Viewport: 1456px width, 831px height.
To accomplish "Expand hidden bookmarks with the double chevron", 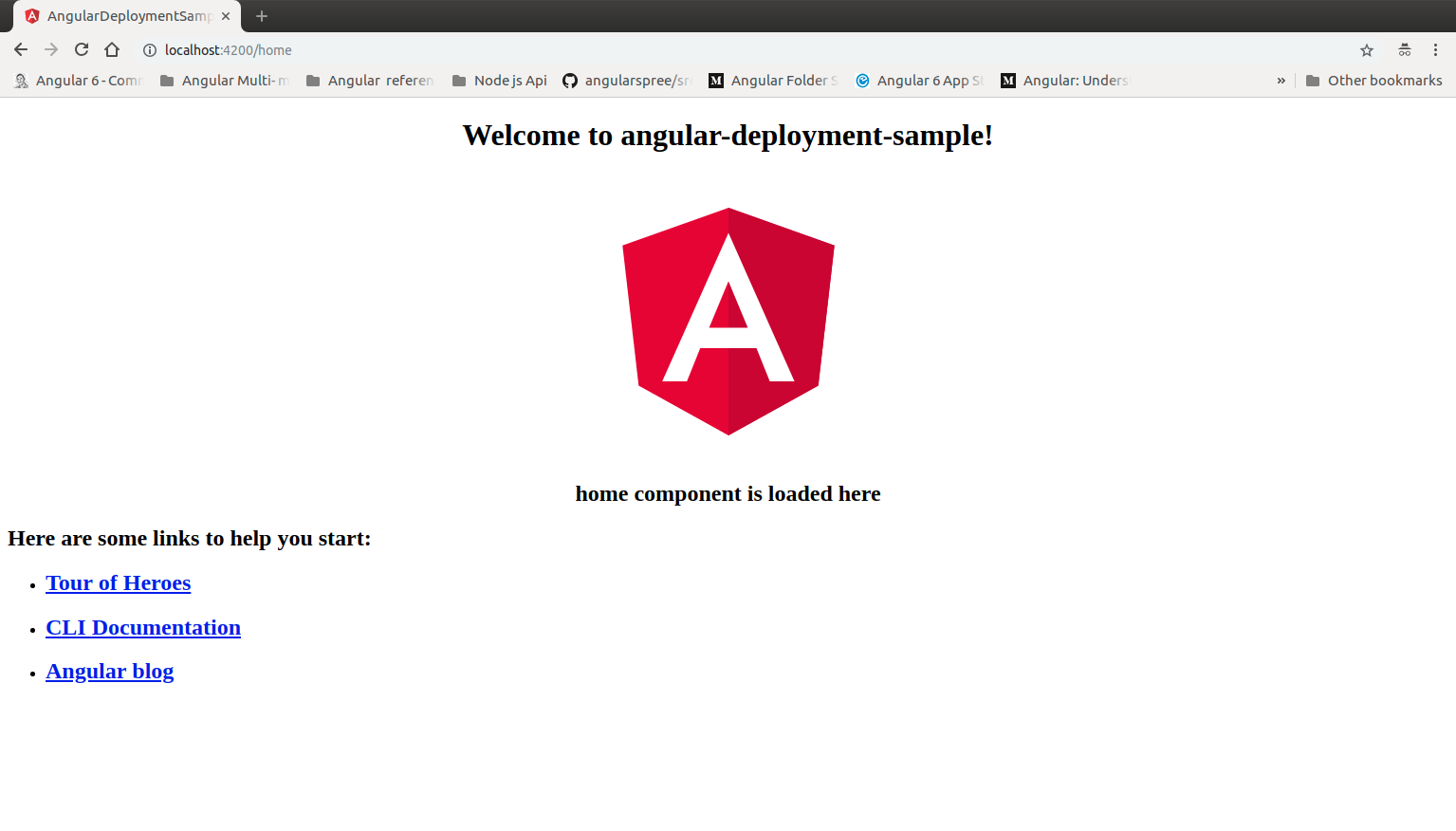I will [1281, 81].
